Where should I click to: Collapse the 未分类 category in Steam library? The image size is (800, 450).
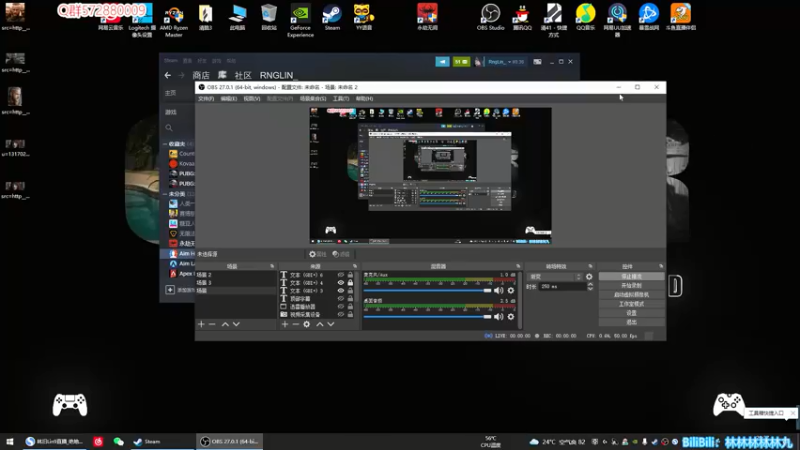tap(165, 194)
